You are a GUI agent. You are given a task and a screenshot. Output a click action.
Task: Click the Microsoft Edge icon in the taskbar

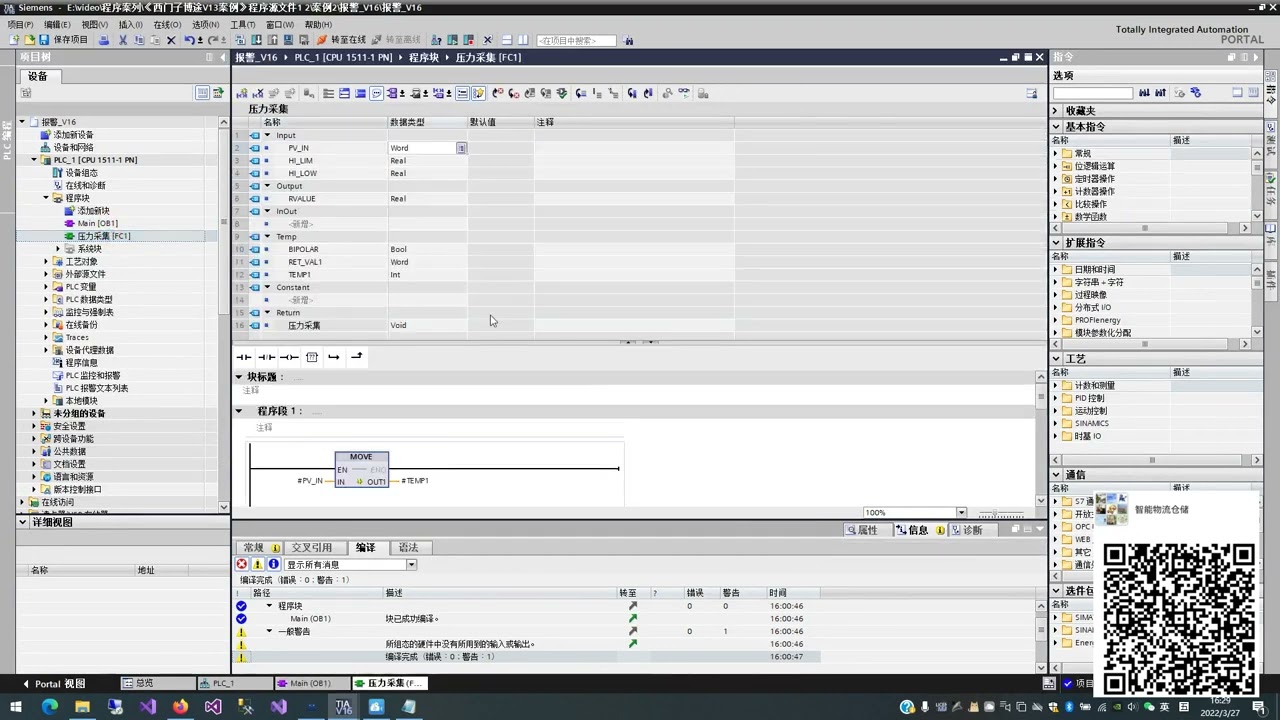50,707
